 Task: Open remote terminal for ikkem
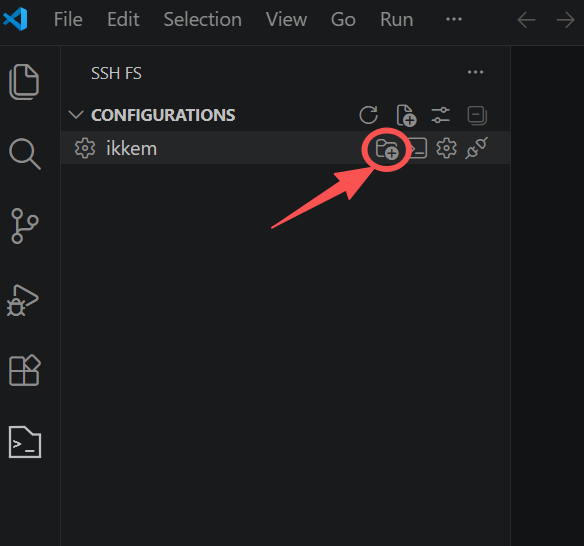pos(418,148)
